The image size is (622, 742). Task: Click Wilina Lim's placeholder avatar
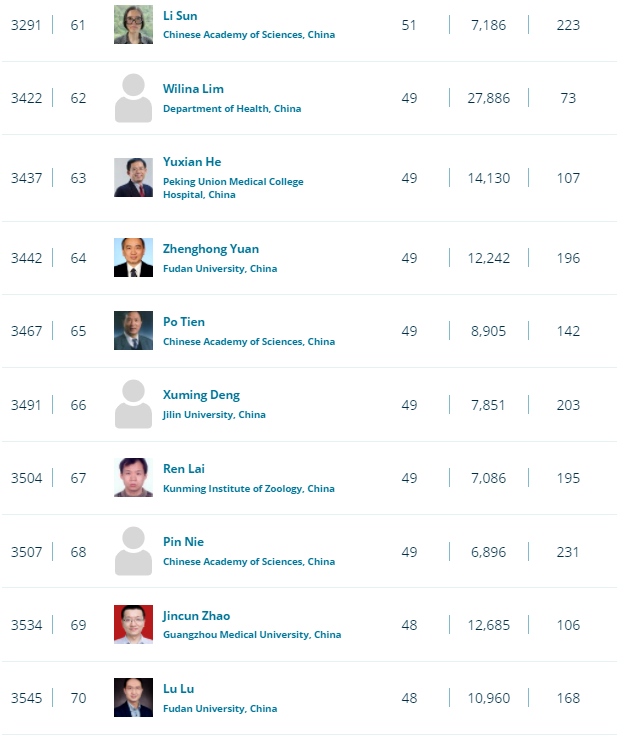point(133,98)
